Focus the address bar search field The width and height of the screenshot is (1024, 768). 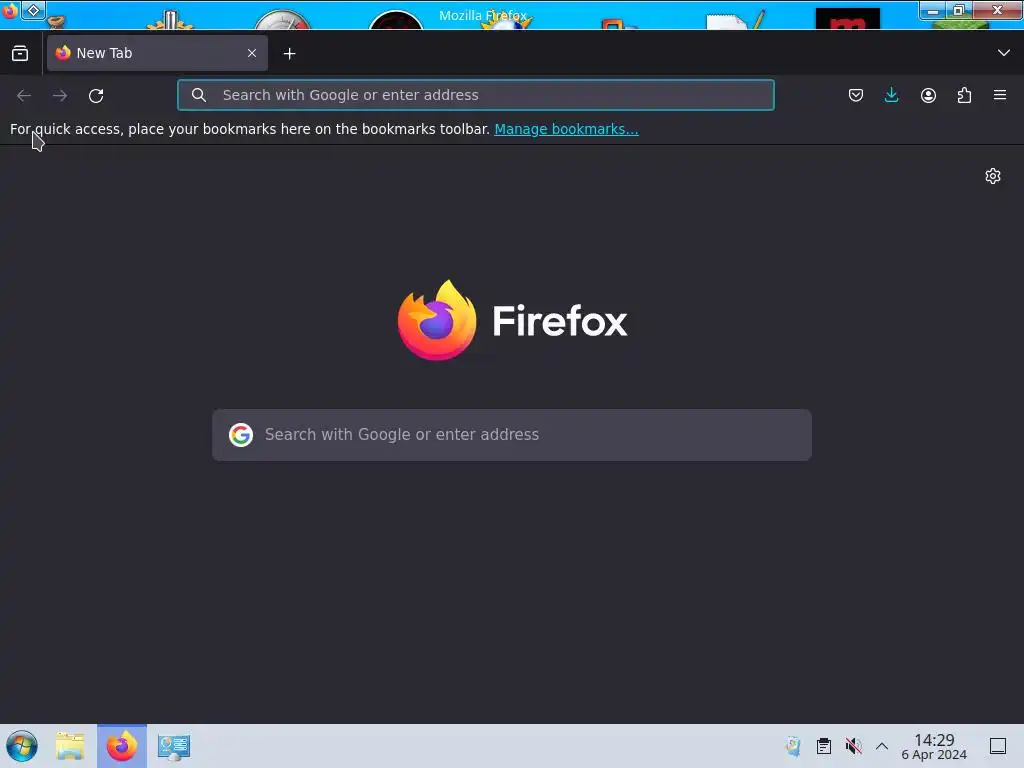click(475, 95)
